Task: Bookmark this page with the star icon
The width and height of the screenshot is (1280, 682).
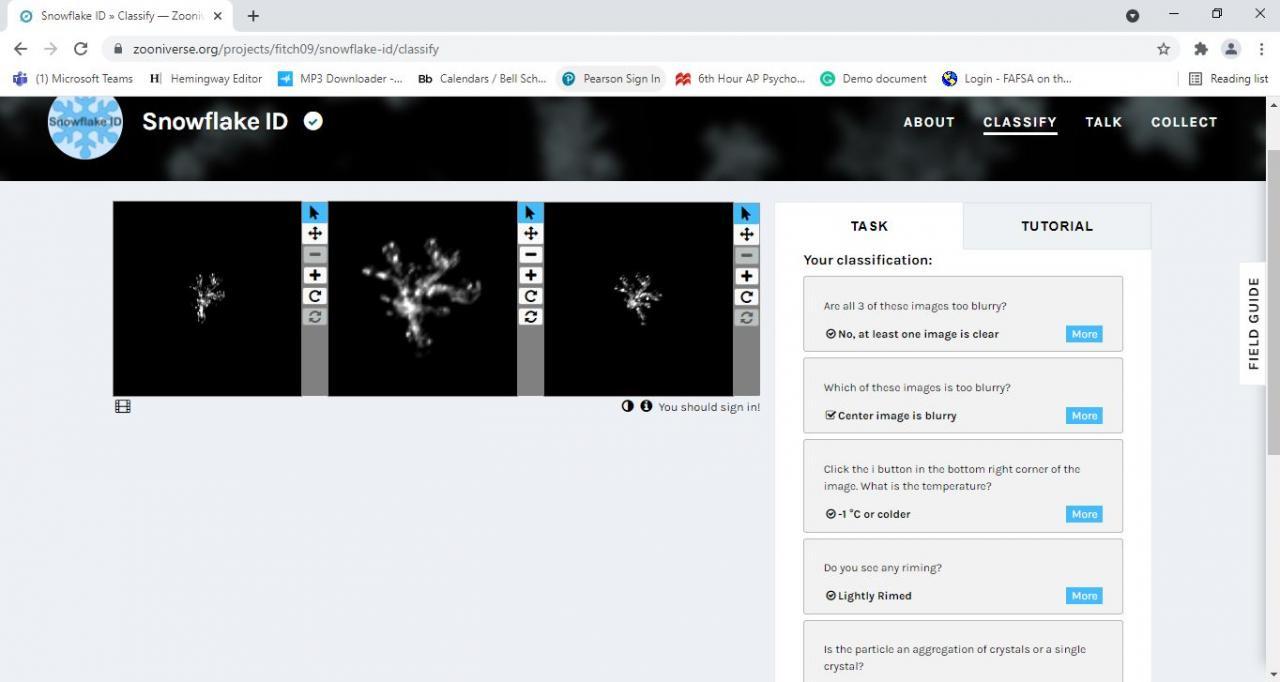Action: click(1163, 48)
